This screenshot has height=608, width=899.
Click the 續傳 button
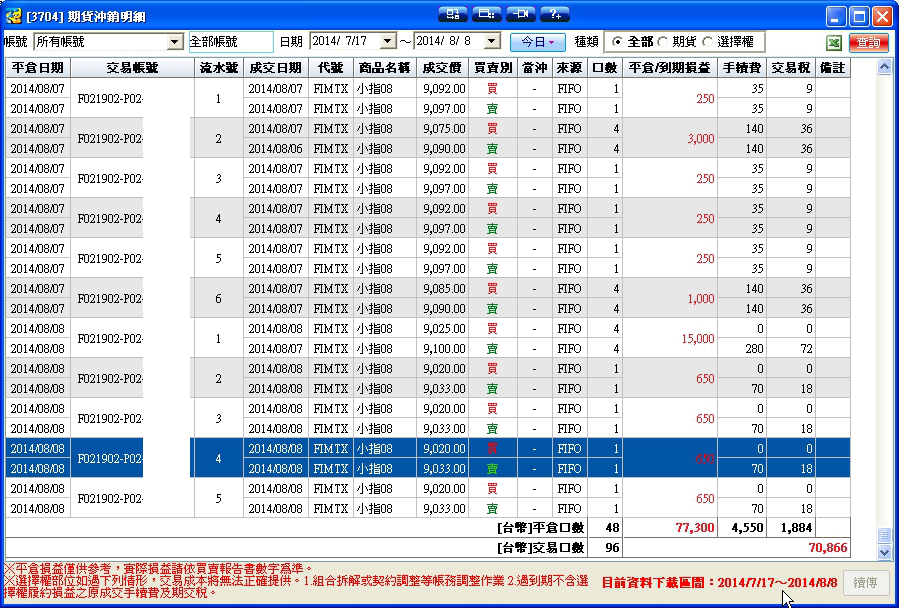pos(865,583)
